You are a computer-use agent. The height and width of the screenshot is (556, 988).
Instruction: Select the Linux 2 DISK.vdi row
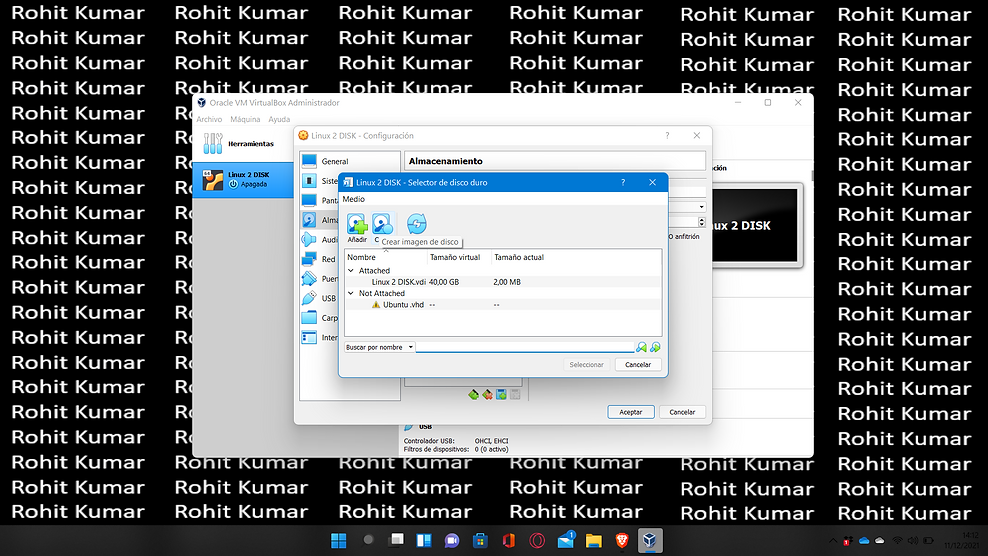pyautogui.click(x=503, y=282)
